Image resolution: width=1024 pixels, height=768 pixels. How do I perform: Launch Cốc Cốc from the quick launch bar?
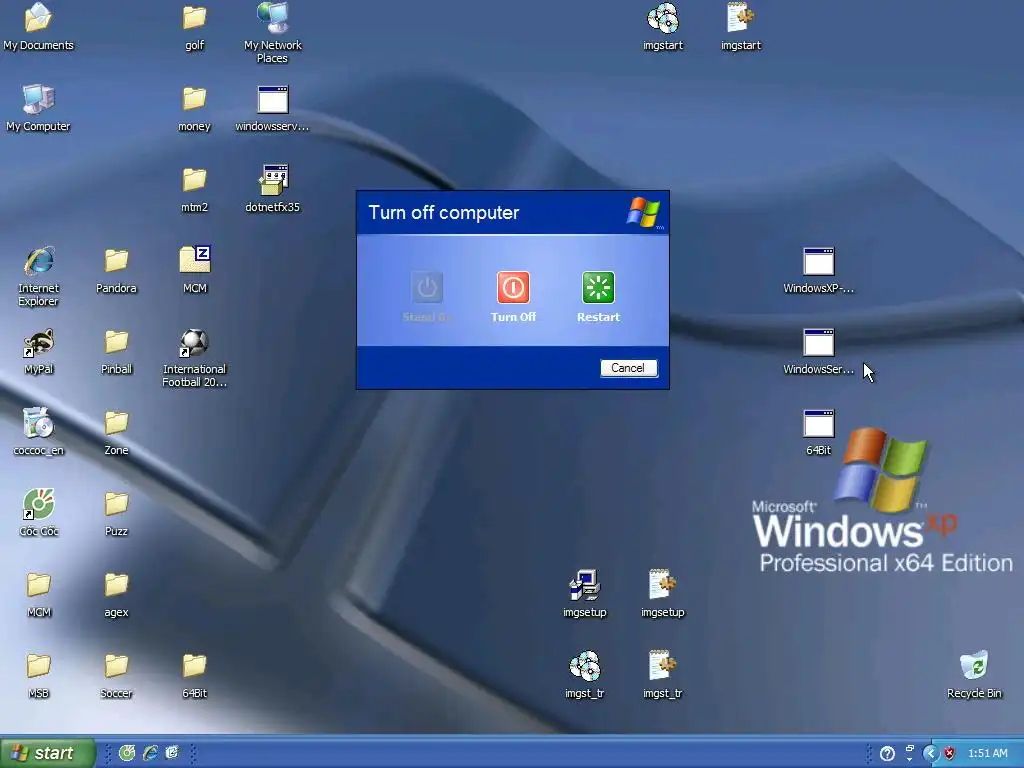point(127,753)
